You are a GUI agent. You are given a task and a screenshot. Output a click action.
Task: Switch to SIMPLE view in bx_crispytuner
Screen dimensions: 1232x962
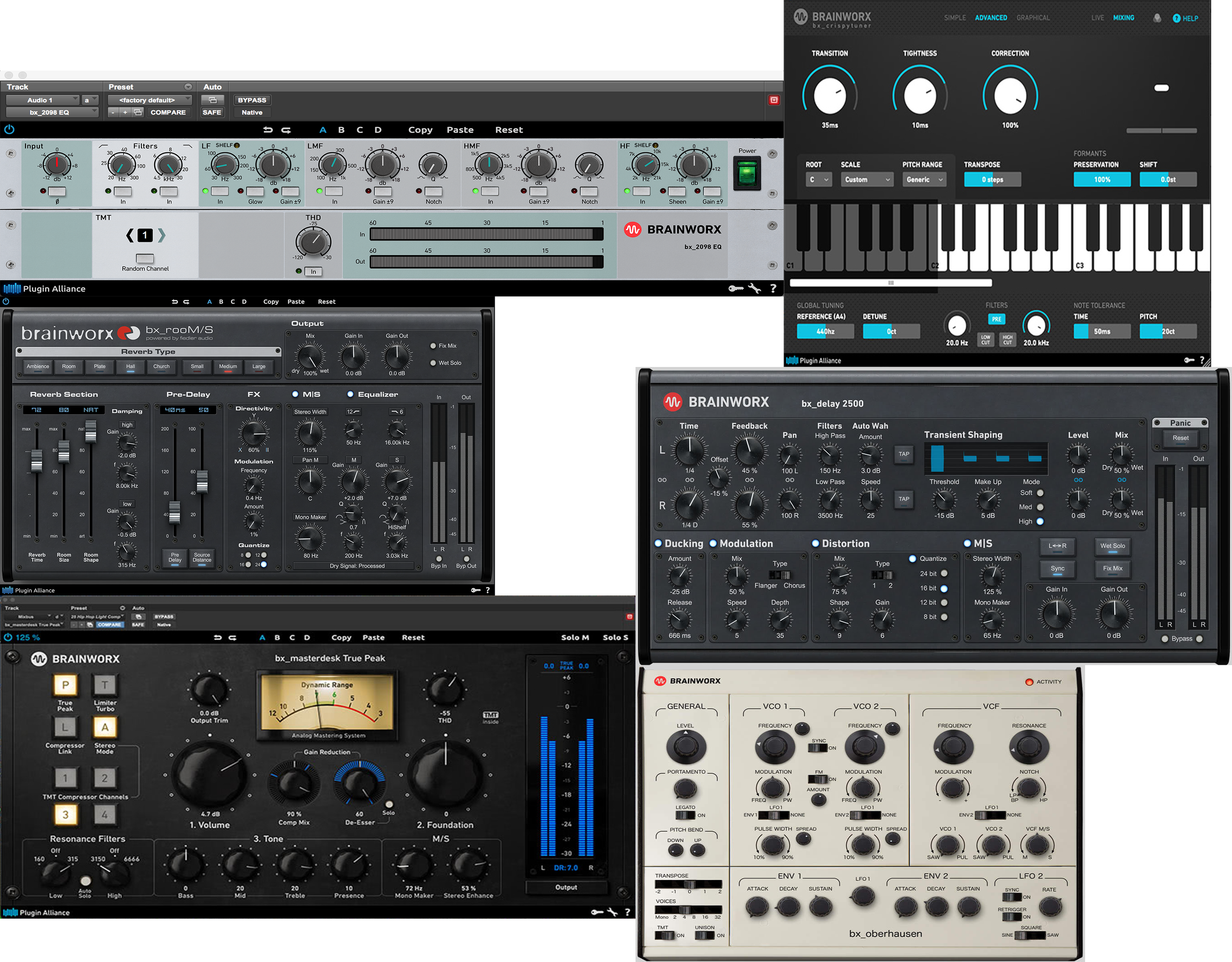(955, 18)
